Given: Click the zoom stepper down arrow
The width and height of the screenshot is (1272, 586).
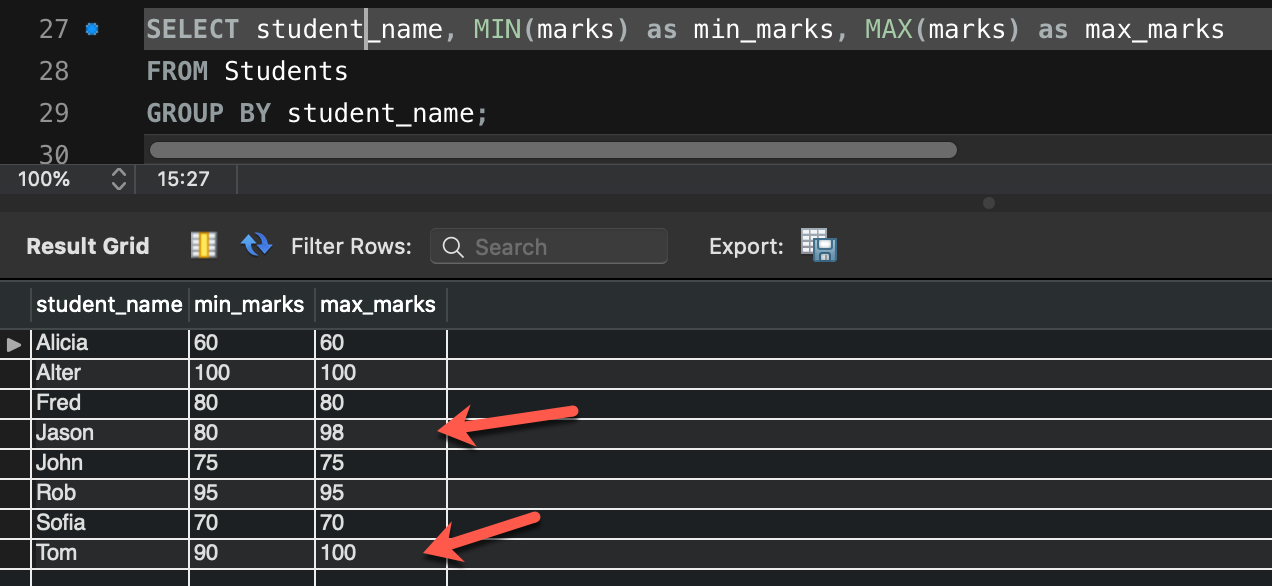Looking at the screenshot, I should click(118, 184).
